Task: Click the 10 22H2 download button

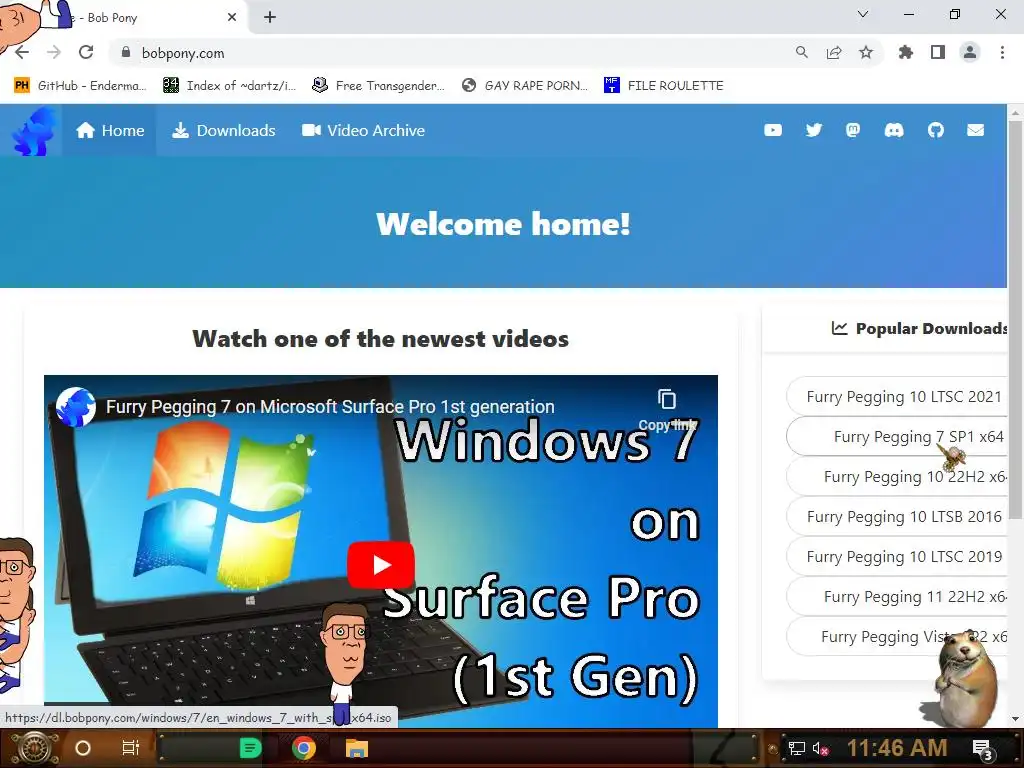Action: (897, 476)
